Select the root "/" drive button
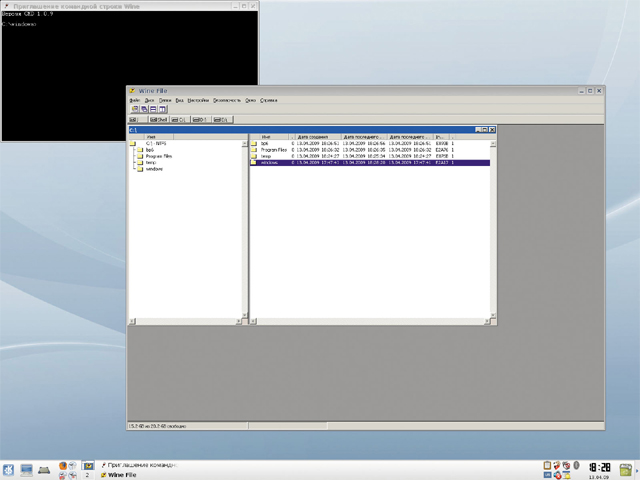The width and height of the screenshot is (640, 480). pyautogui.click(x=138, y=120)
